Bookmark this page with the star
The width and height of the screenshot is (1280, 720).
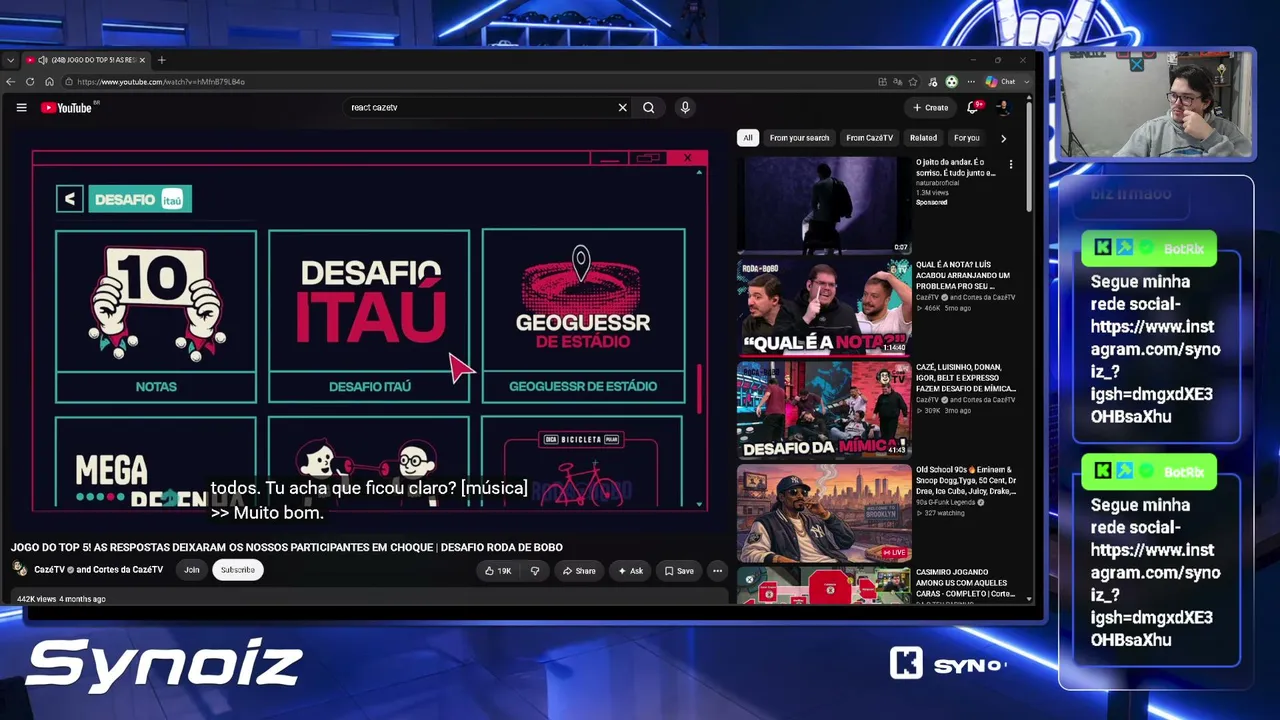[913, 82]
